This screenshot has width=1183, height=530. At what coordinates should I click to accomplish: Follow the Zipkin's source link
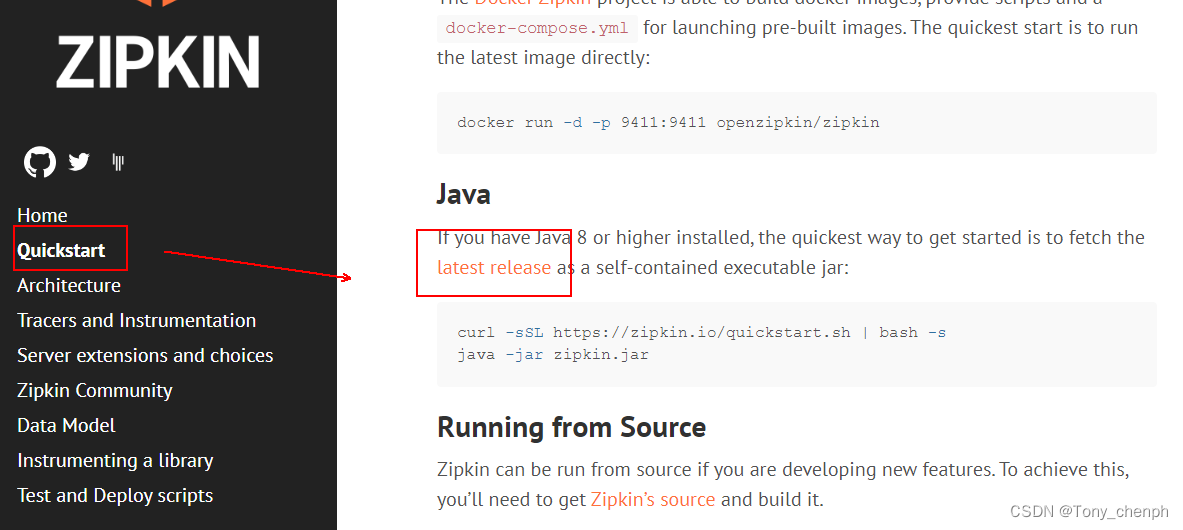[653, 499]
